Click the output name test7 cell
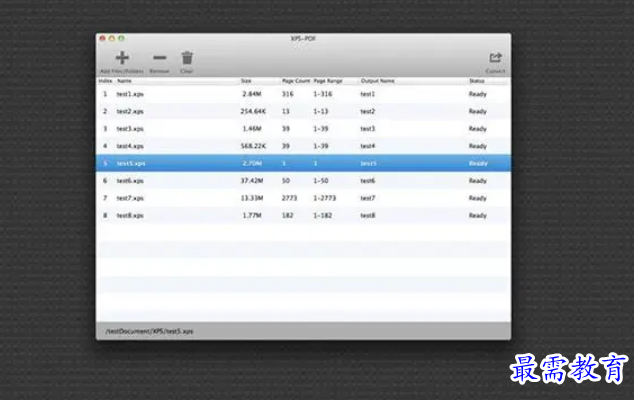Viewport: 634px width, 400px height. coord(368,198)
